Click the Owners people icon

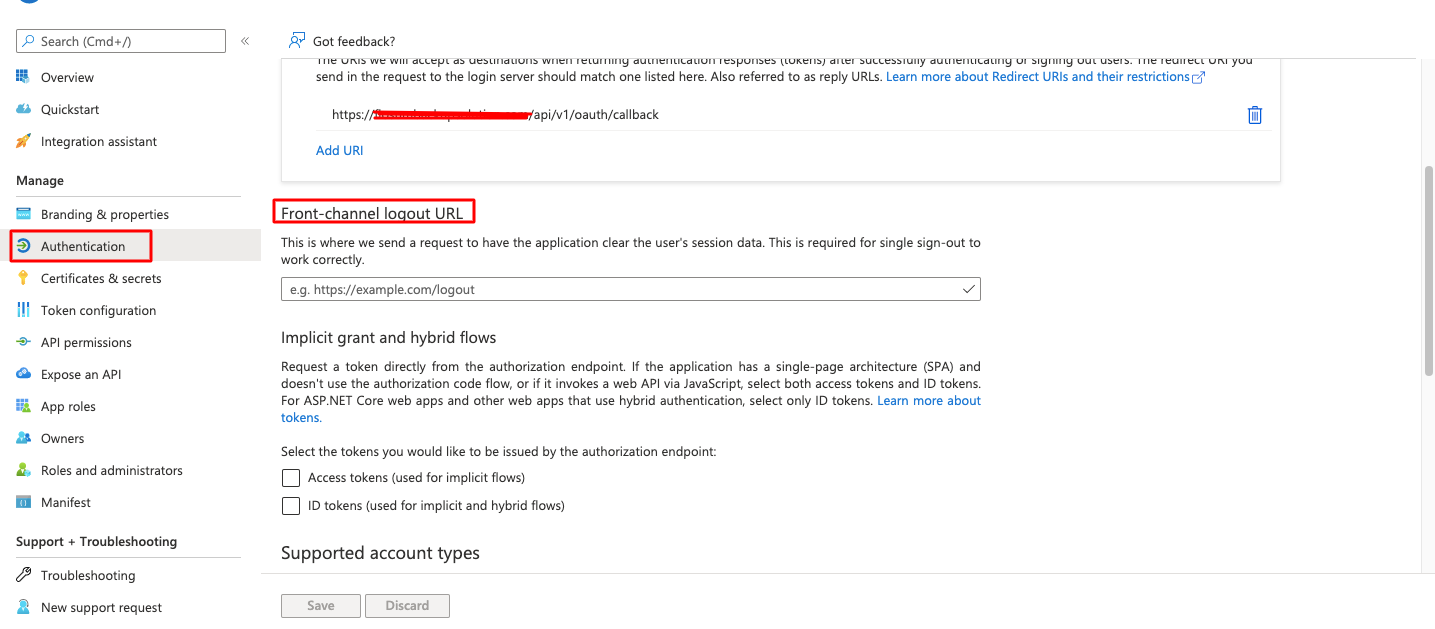click(x=24, y=439)
